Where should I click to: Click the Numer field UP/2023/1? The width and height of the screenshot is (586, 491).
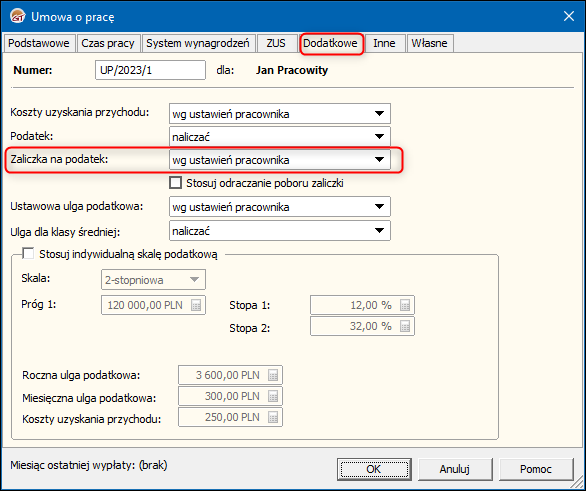(150, 70)
